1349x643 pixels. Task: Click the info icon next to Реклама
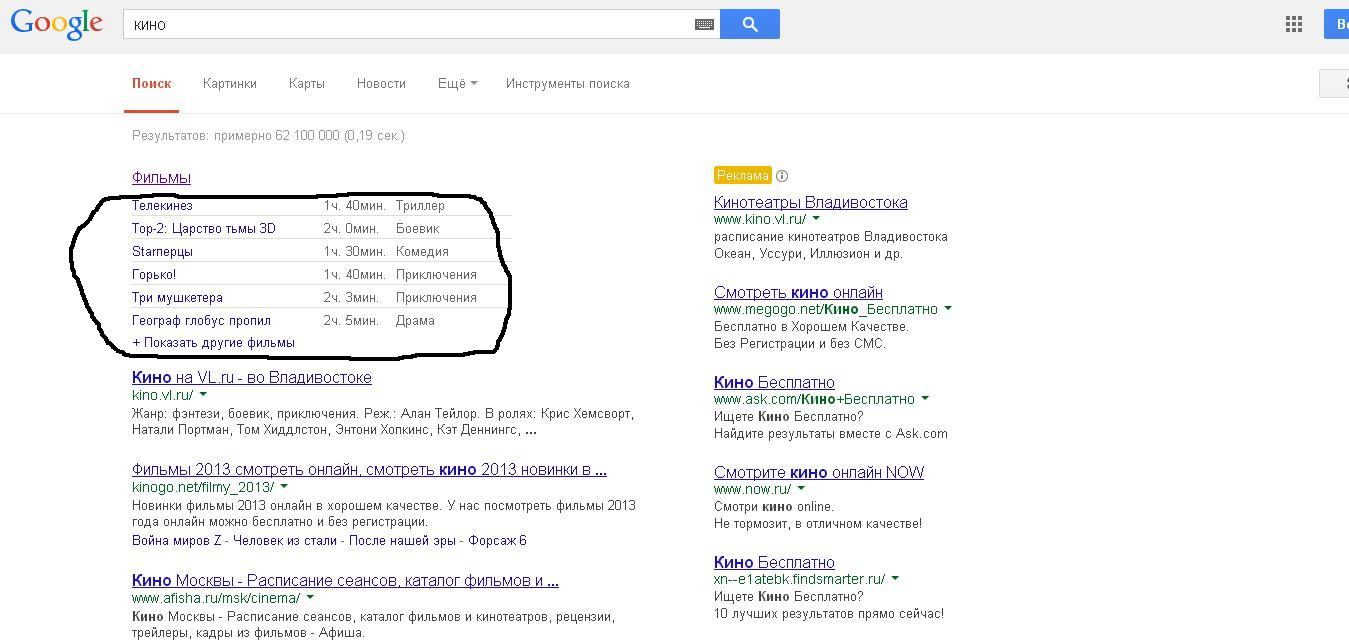[782, 176]
